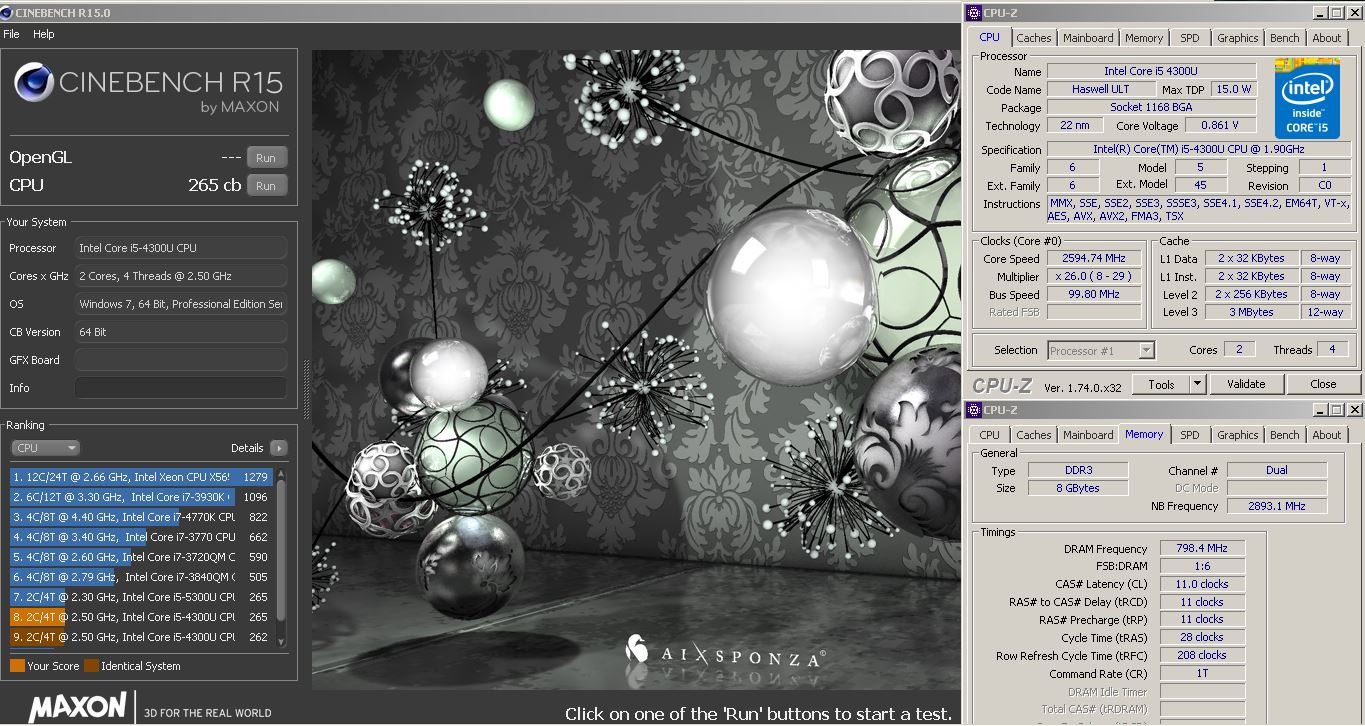Click the lower CPU-Z title bar icon
Image resolution: width=1365 pixels, height=726 pixels.
(974, 410)
